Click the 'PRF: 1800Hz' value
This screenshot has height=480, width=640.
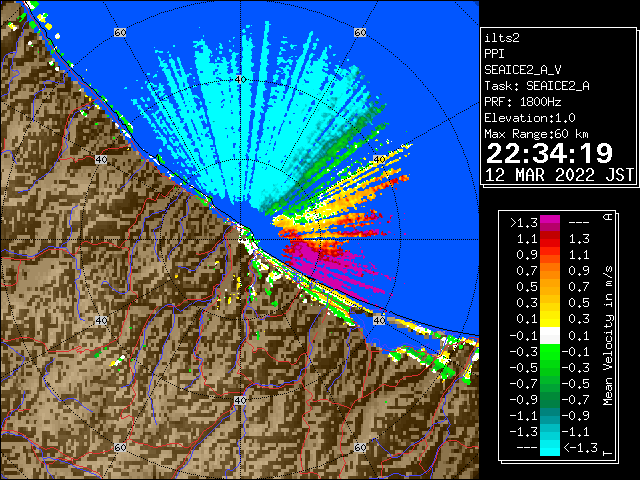[x=522, y=102]
